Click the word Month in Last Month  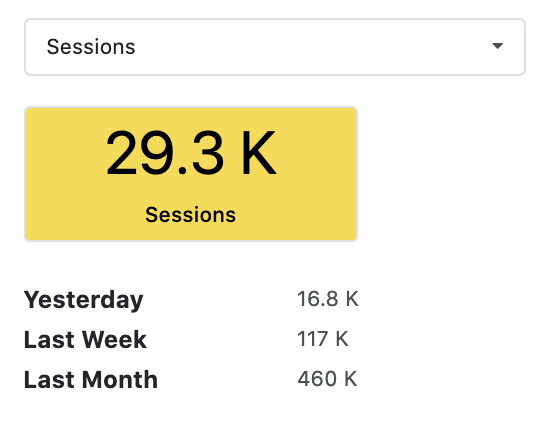(x=120, y=380)
